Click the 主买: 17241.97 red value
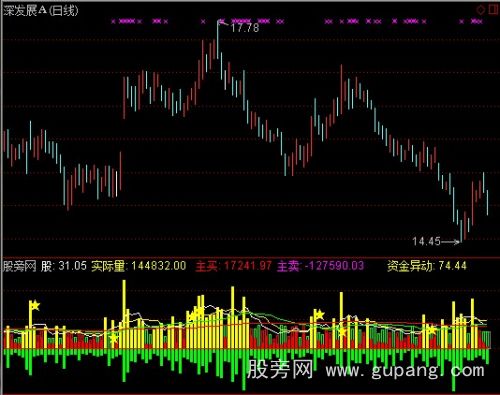This screenshot has width=500, height=395. tap(234, 266)
